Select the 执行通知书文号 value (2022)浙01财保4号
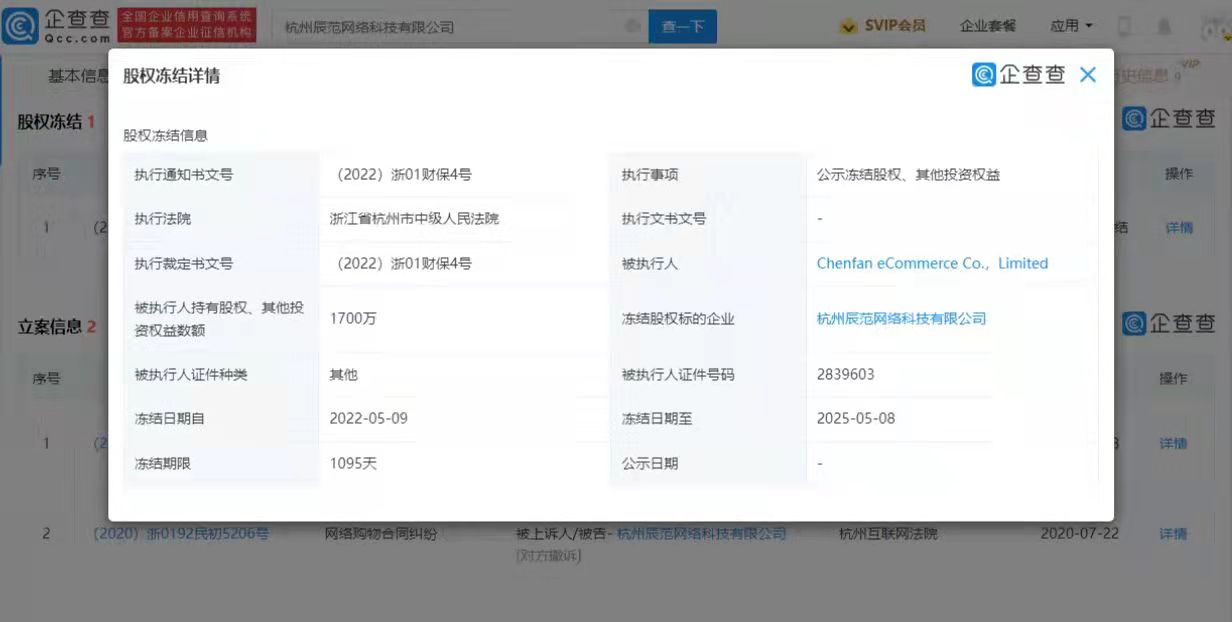 click(x=400, y=174)
